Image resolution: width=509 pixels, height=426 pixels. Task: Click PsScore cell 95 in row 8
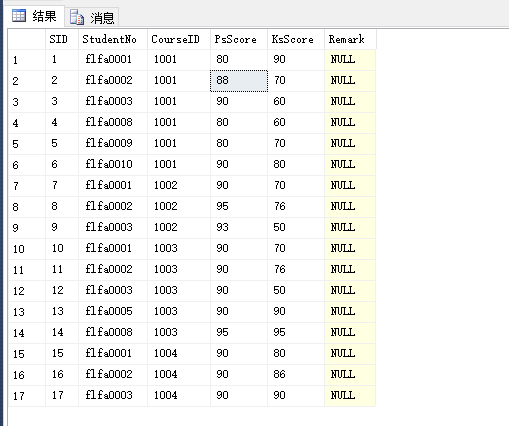239,207
